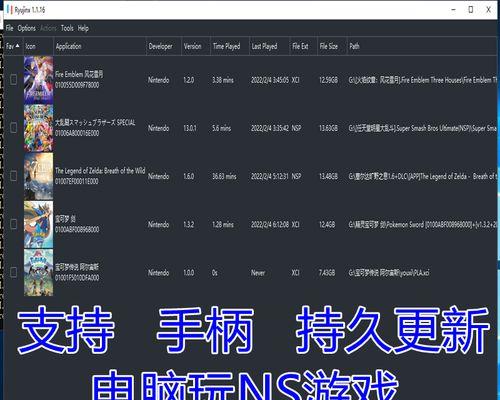
Task: Click version 13.0.1 cell
Action: (190, 128)
